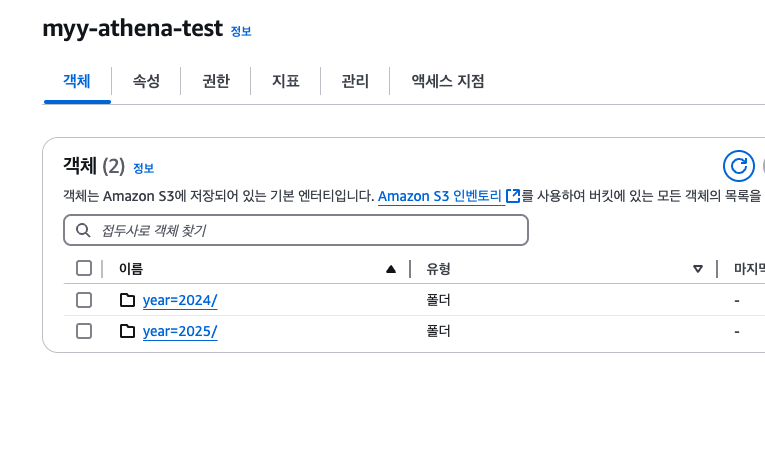Check the box for year=2024/ row
765x465 pixels.
click(84, 300)
